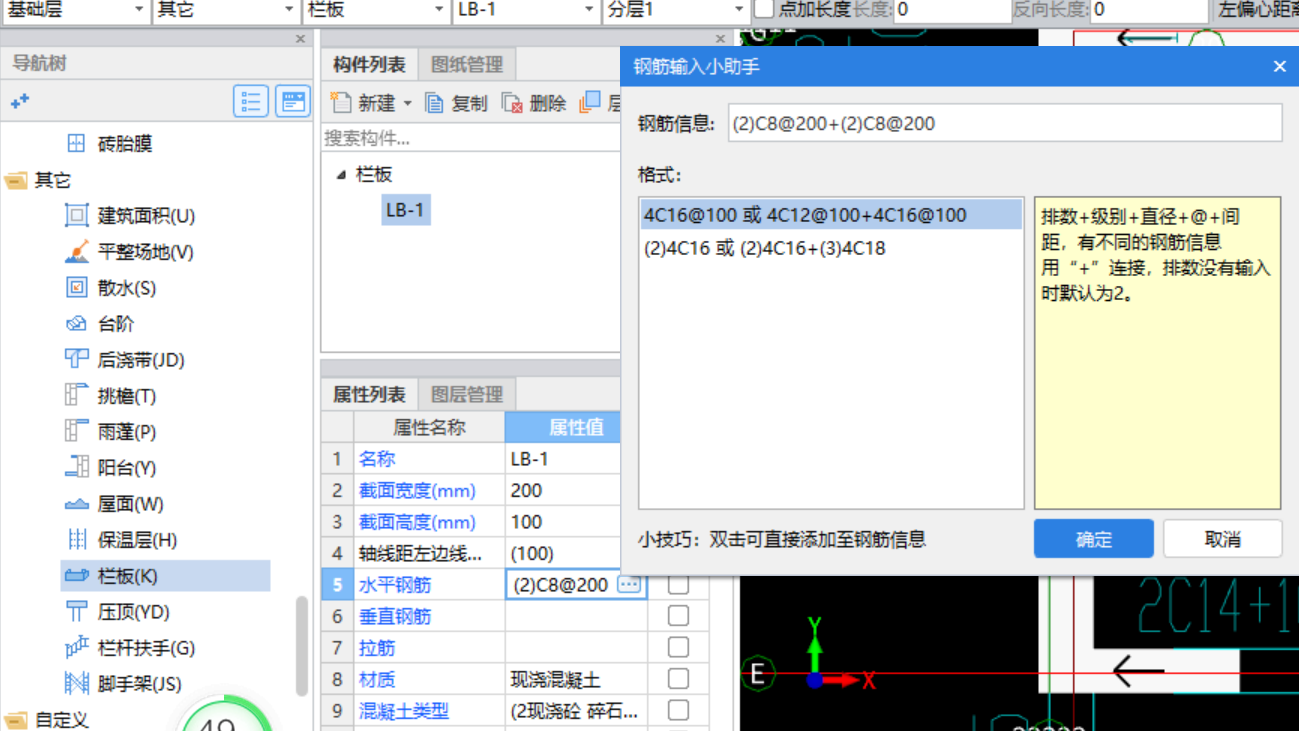Expand the 自定义 folder

[x=15, y=720]
